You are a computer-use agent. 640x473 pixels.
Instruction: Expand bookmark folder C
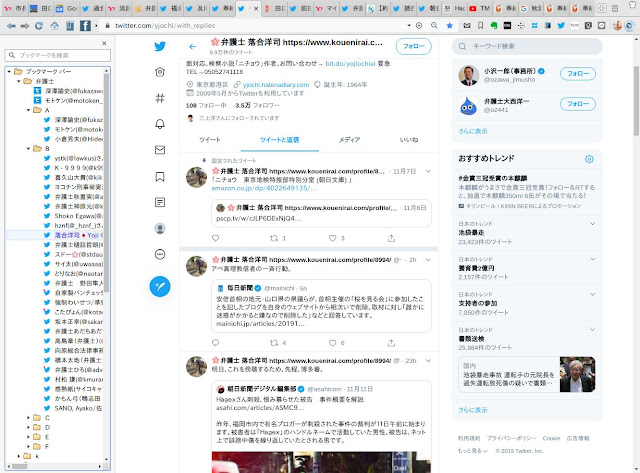(x=28, y=417)
